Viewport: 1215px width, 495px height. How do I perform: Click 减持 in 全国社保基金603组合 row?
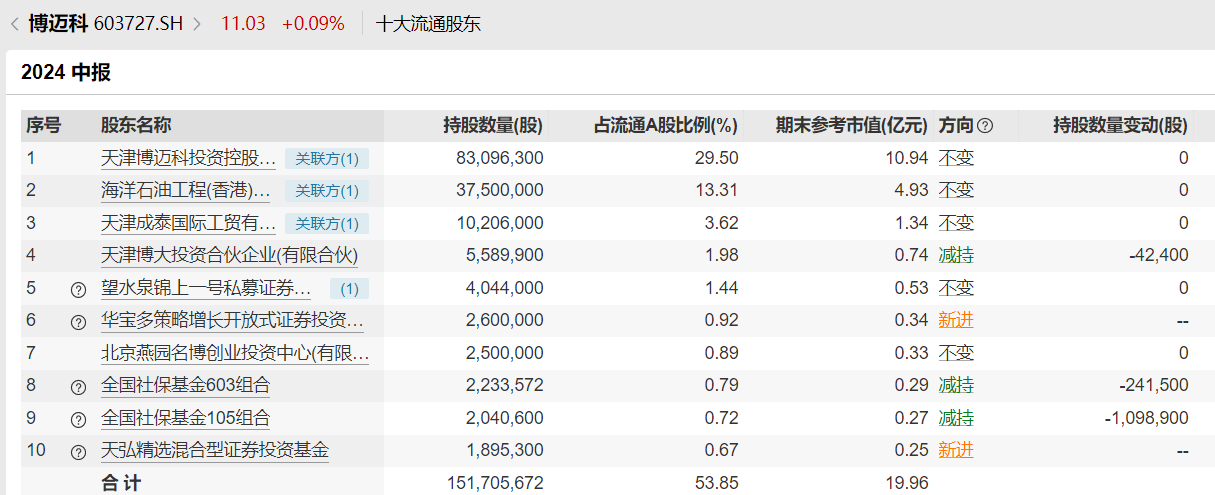[x=956, y=386]
